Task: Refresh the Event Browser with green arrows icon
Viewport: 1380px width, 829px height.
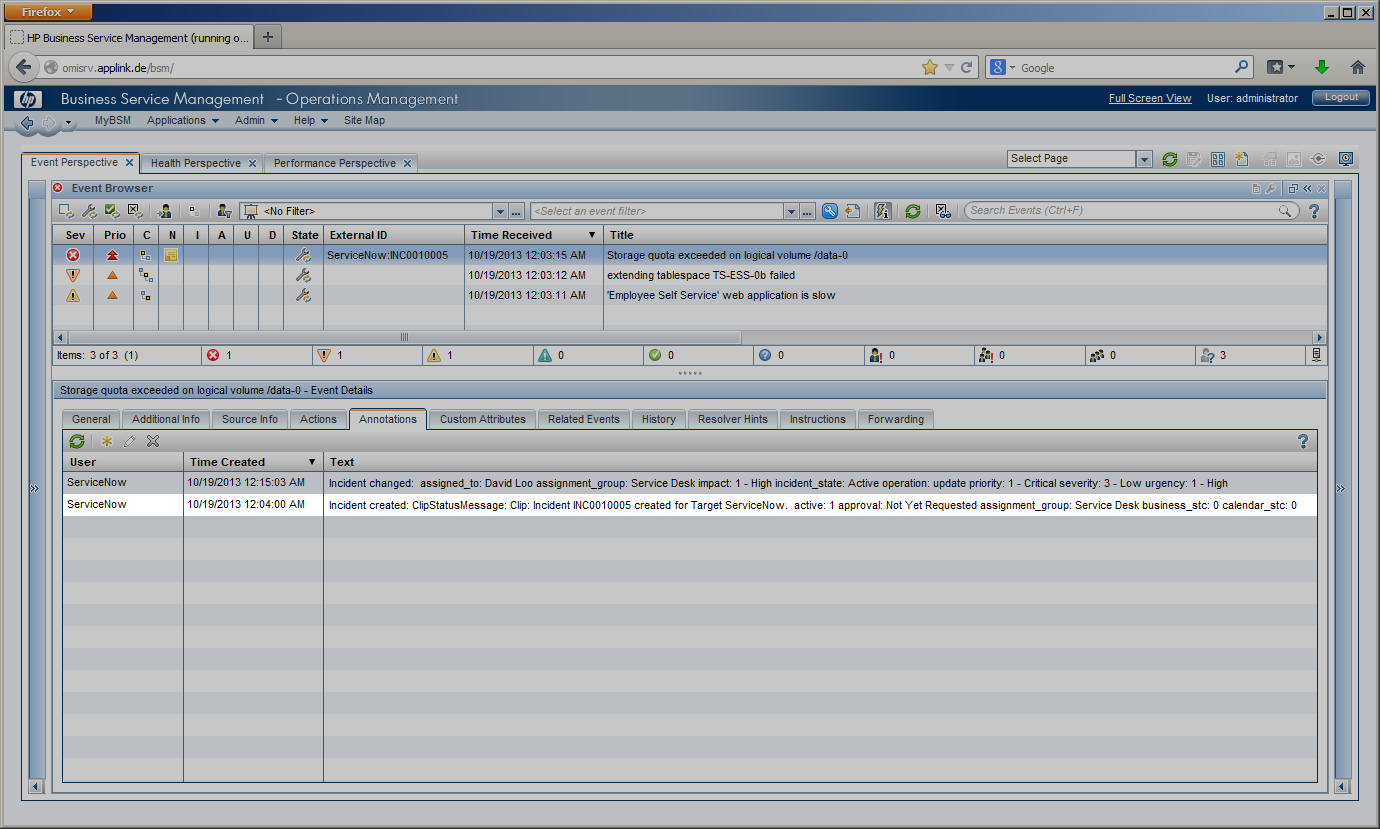Action: pyautogui.click(x=912, y=211)
